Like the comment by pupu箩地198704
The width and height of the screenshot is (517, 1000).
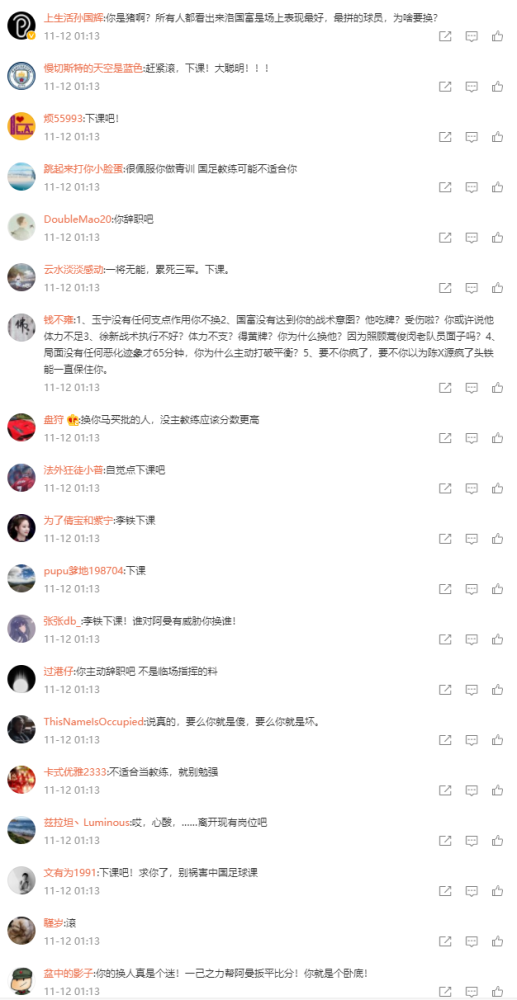(497, 589)
